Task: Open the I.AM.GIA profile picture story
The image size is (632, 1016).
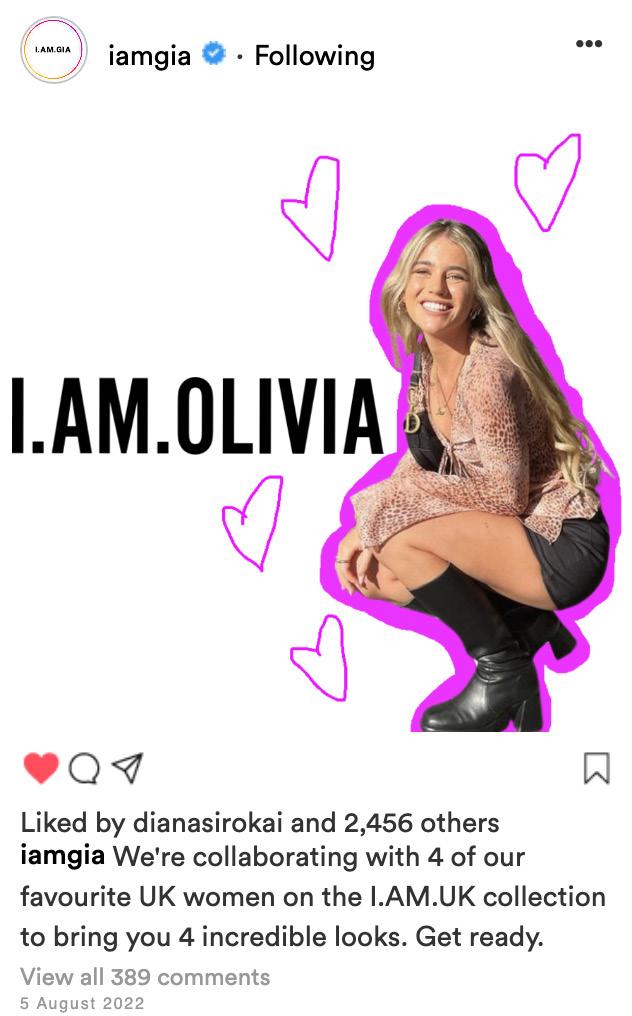Action: pyautogui.click(x=54, y=50)
